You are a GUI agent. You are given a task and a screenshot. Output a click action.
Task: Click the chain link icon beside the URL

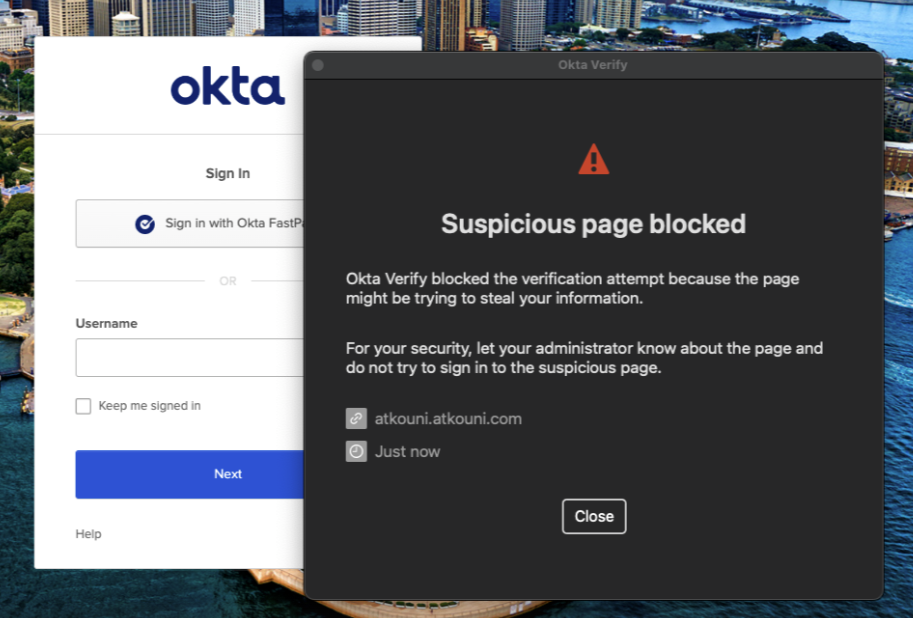coord(356,418)
